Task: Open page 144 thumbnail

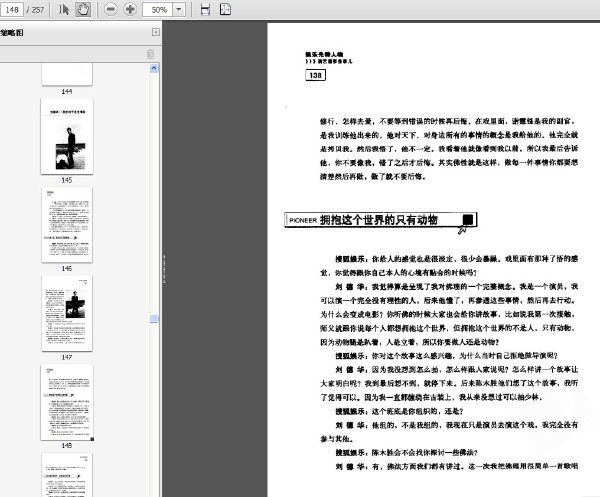Action: [x=67, y=75]
